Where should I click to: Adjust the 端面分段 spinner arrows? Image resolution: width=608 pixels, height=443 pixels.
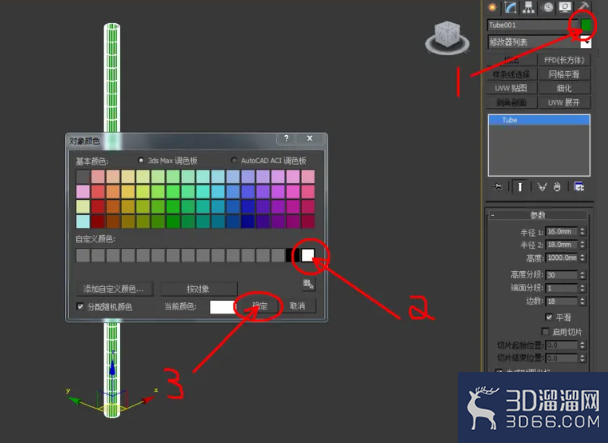(582, 288)
